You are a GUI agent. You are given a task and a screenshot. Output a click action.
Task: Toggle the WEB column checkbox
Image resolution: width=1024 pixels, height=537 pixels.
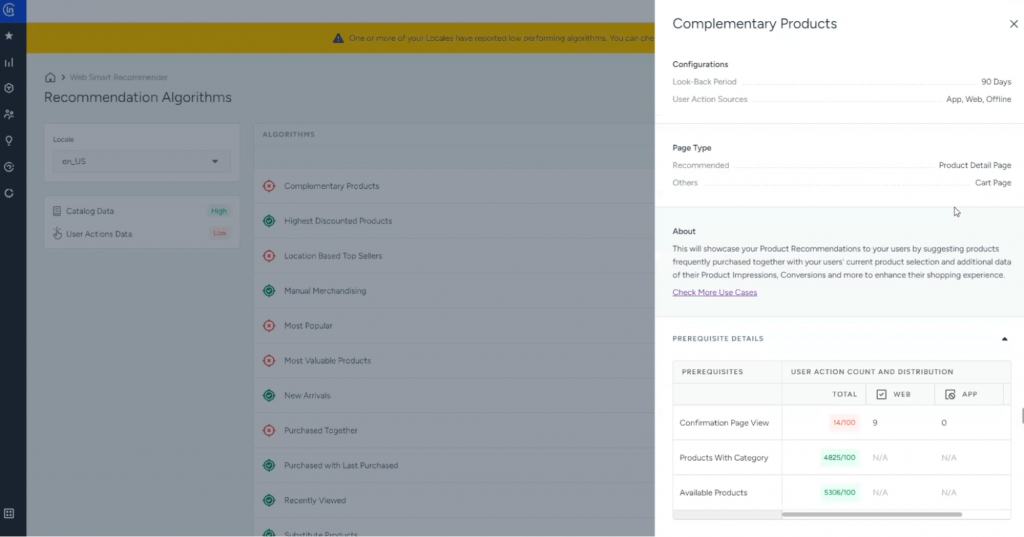[x=882, y=395]
